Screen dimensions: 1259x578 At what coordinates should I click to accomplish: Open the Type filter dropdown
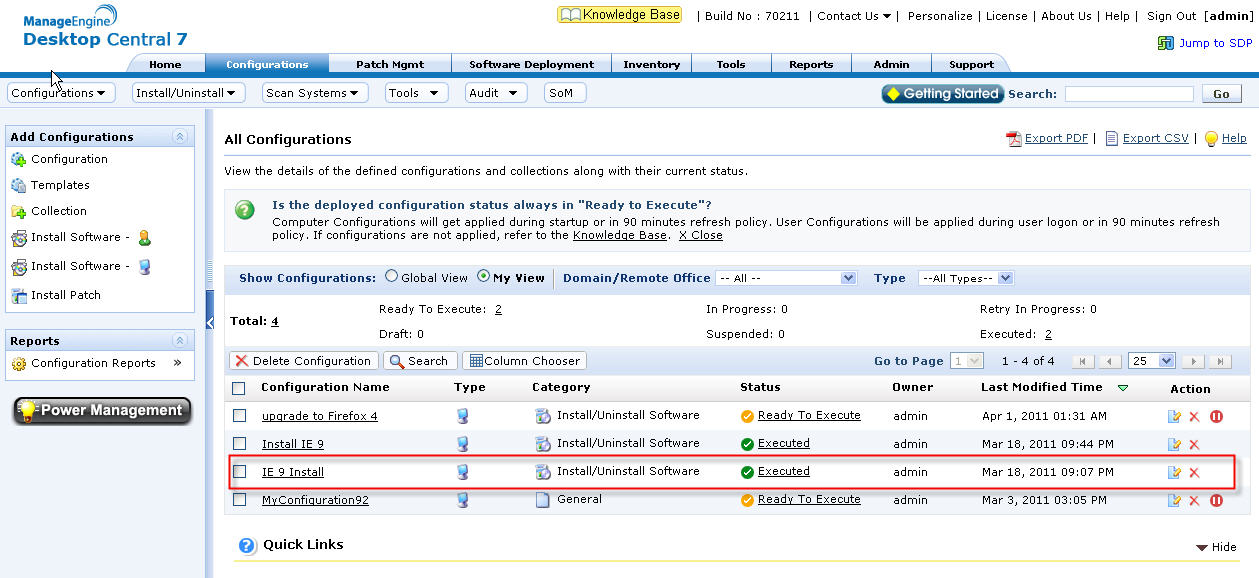pyautogui.click(x=966, y=278)
